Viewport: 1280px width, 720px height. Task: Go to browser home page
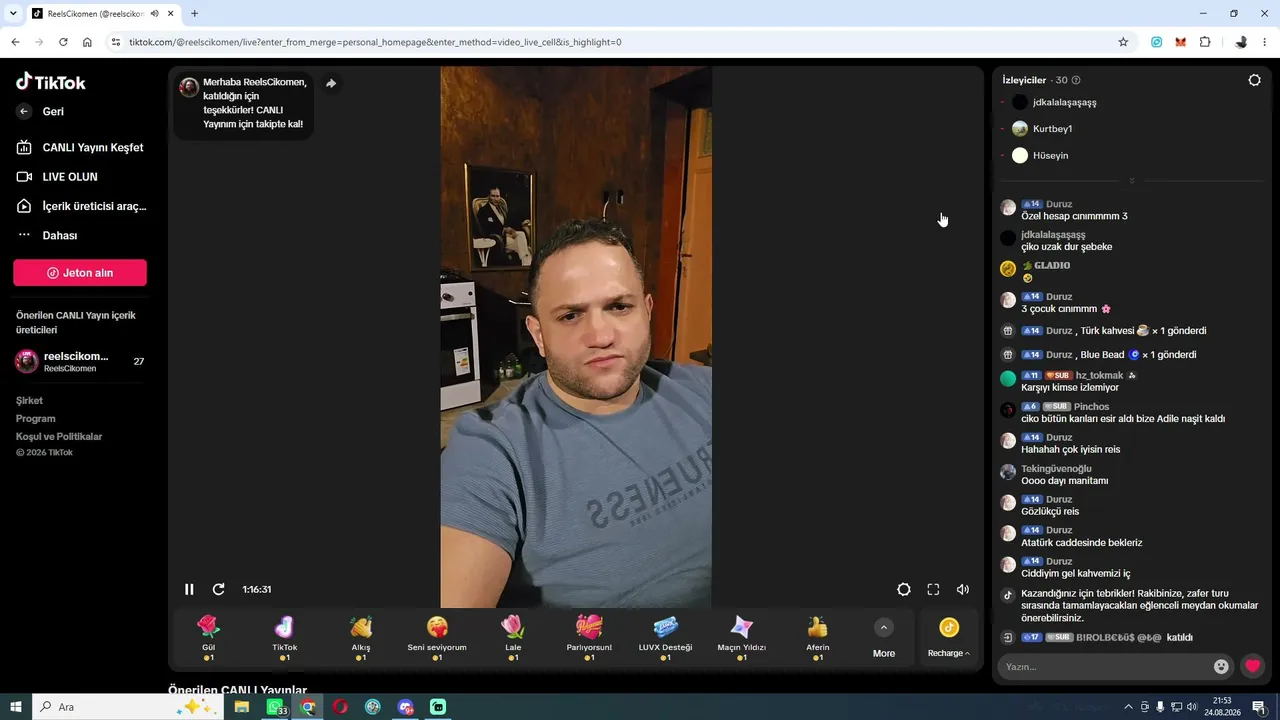point(87,42)
